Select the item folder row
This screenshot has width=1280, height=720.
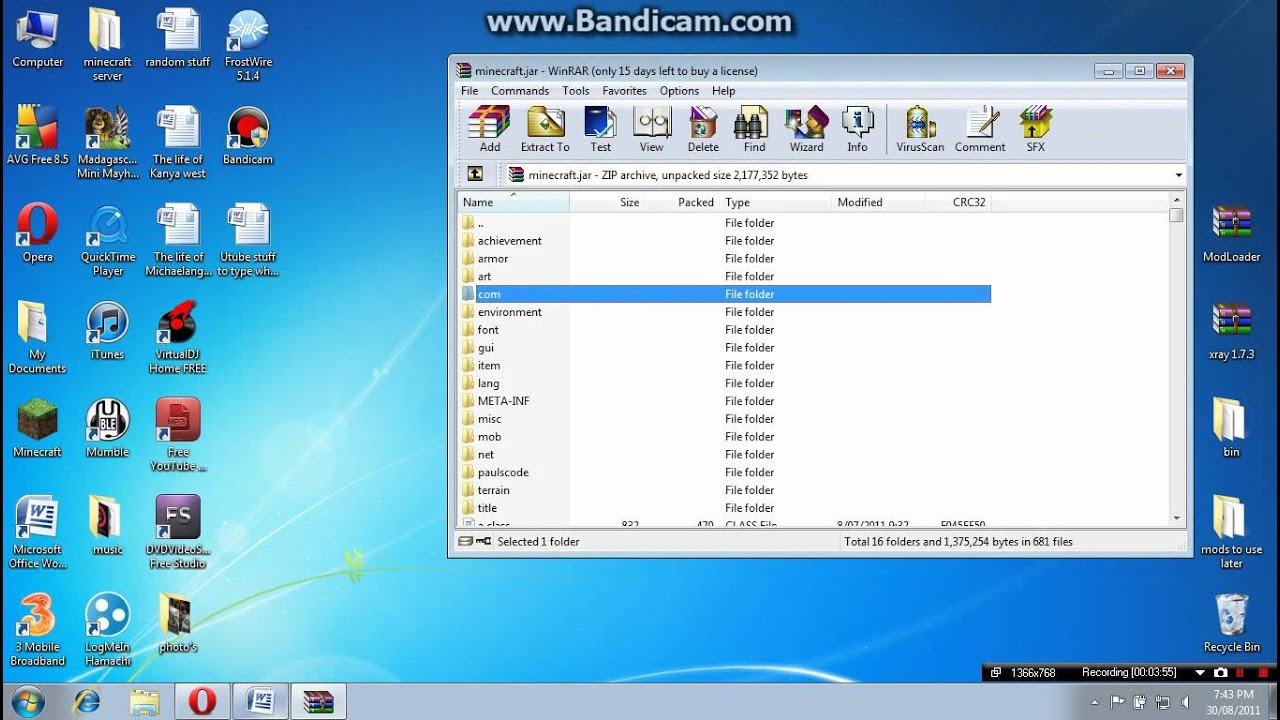(x=725, y=366)
